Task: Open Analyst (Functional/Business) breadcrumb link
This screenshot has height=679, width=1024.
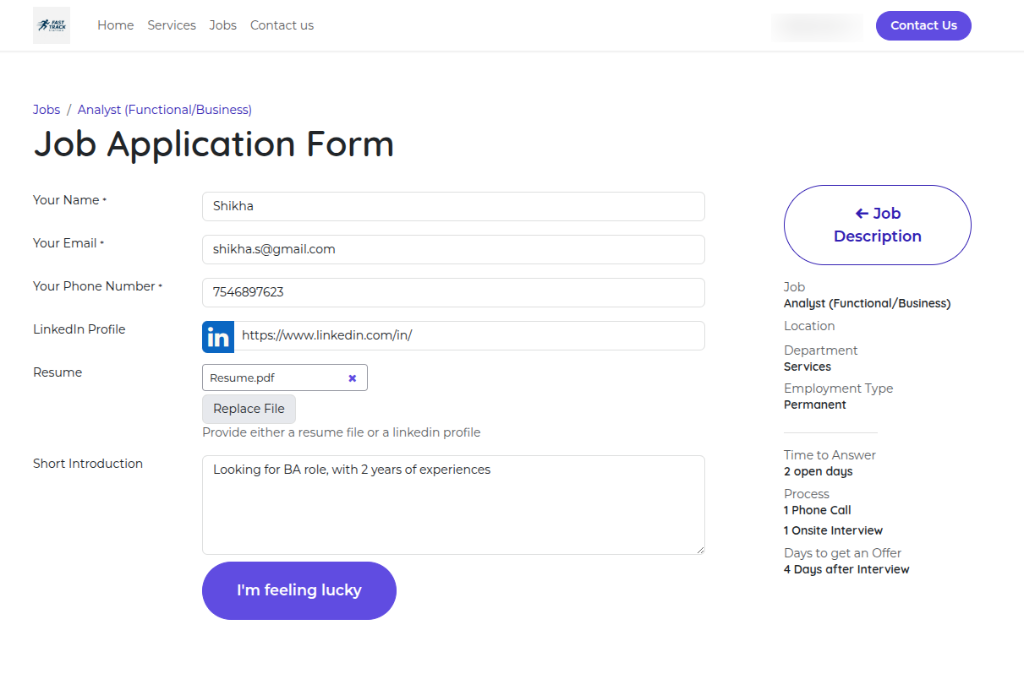Action: (x=164, y=110)
